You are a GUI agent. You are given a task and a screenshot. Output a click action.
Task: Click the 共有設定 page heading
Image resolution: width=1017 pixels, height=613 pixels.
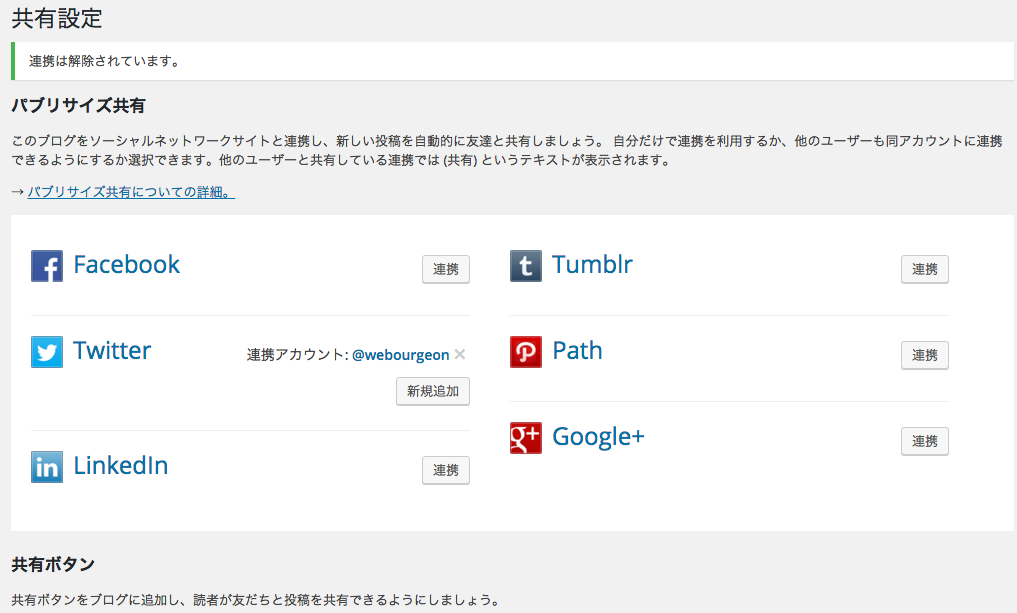(57, 18)
